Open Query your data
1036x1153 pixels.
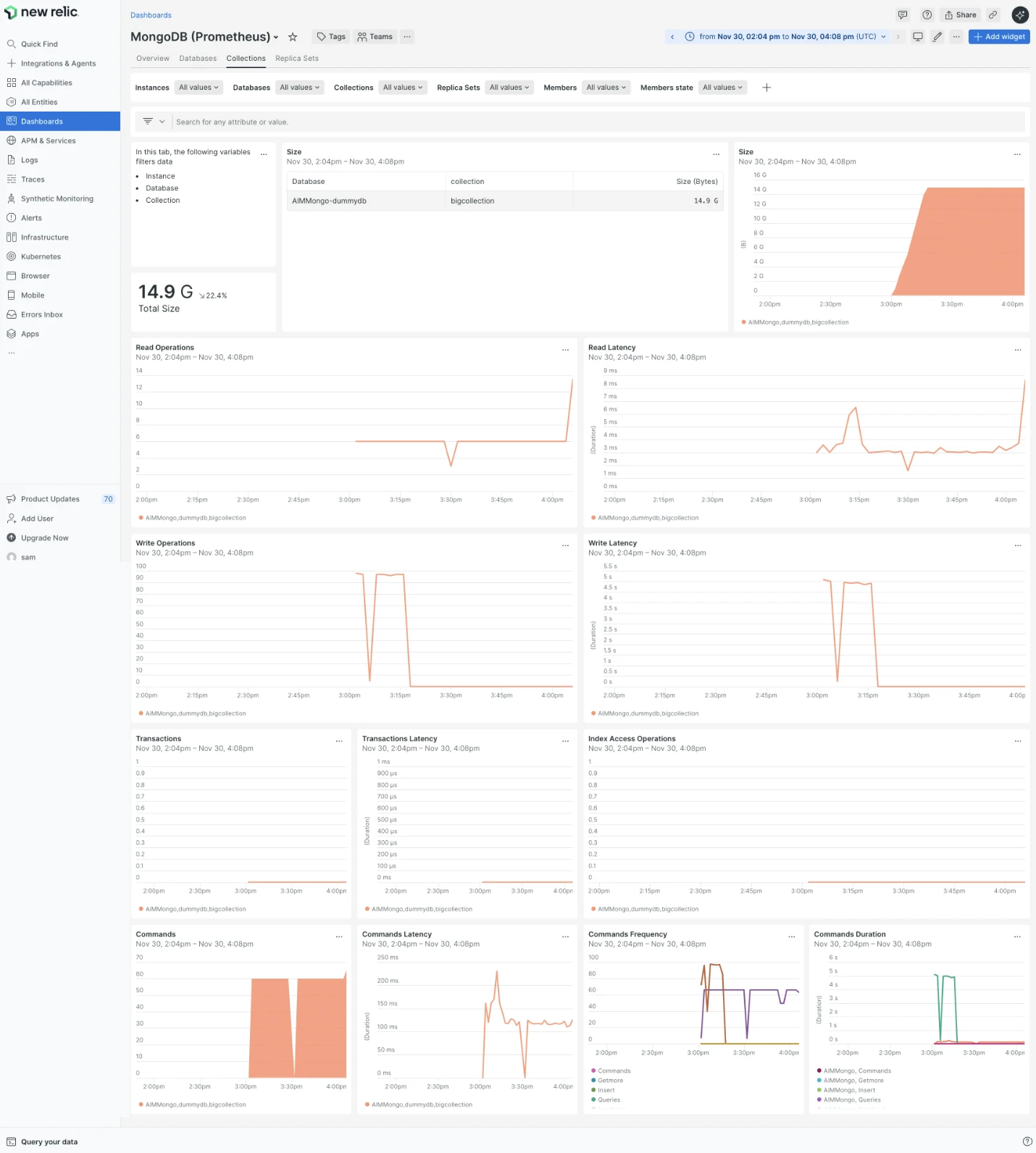(42, 1142)
